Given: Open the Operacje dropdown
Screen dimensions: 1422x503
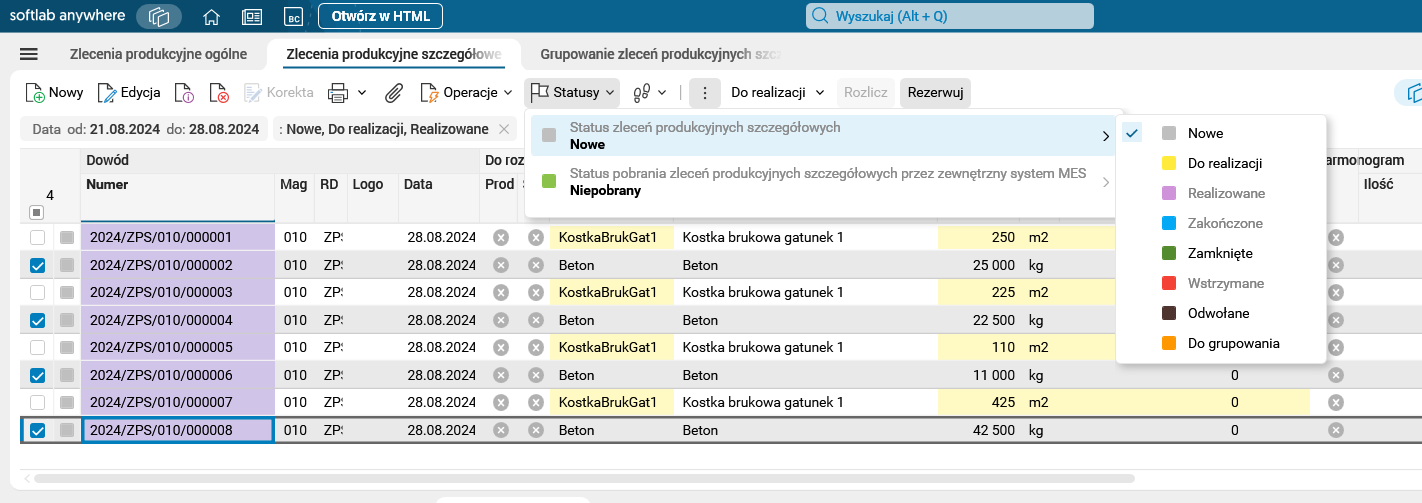Looking at the screenshot, I should pyautogui.click(x=466, y=93).
